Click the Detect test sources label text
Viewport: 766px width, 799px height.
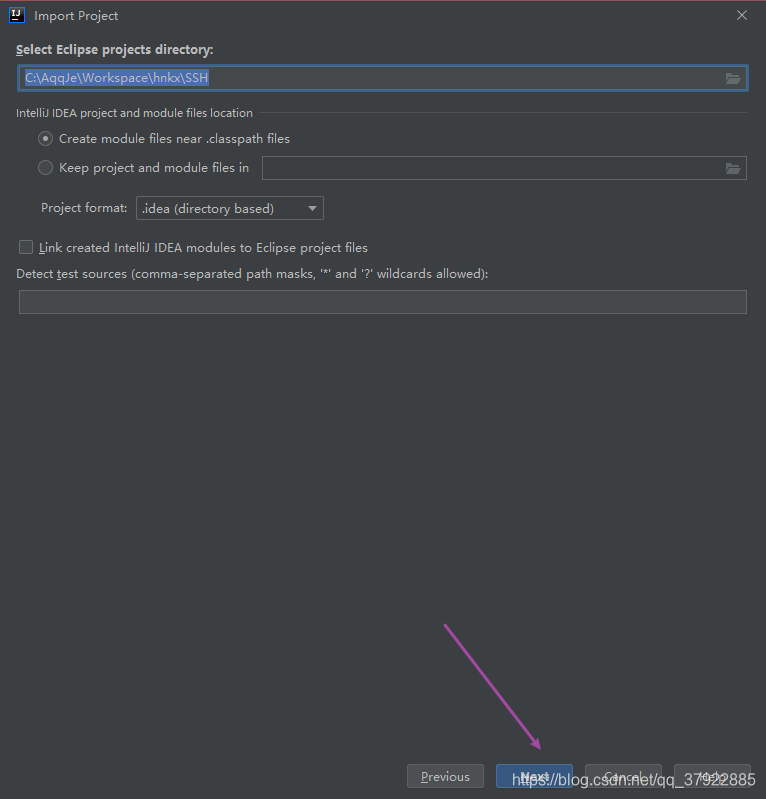252,274
